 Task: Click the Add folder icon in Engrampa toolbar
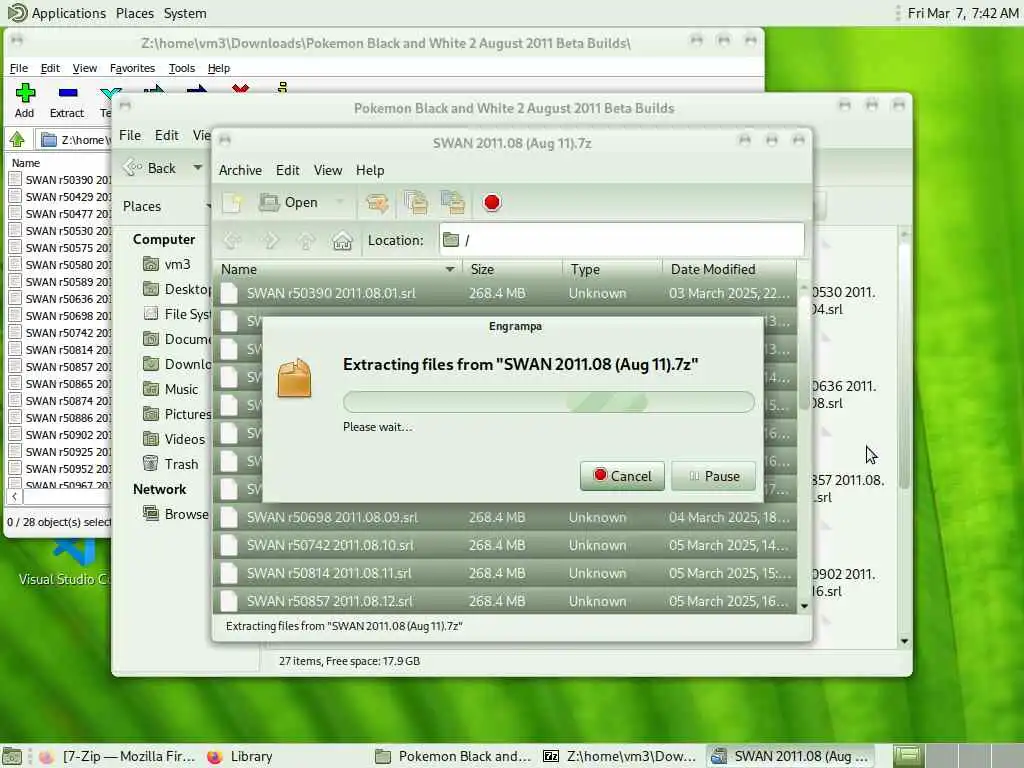[453, 203]
